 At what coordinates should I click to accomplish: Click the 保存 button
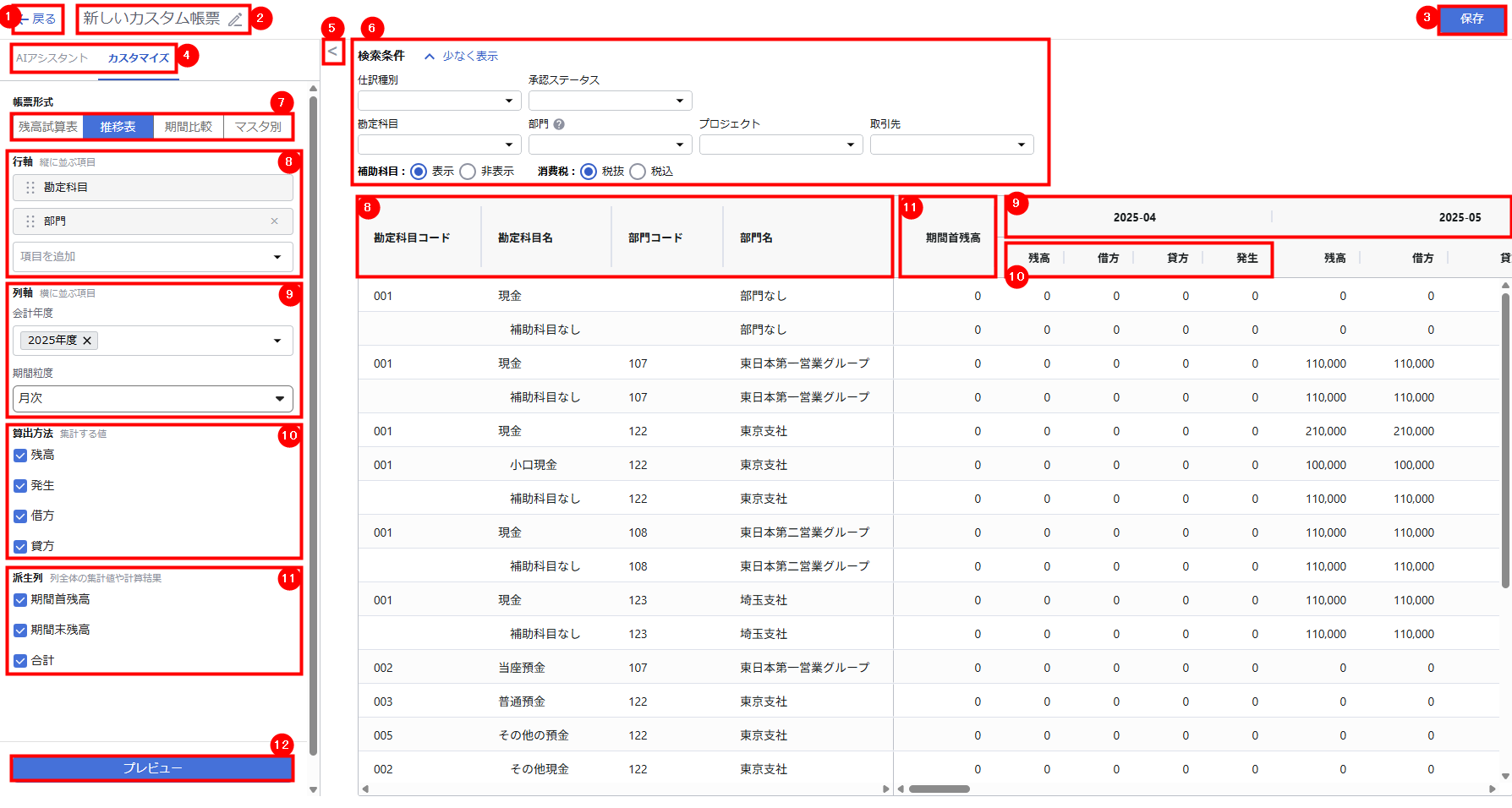1471,19
